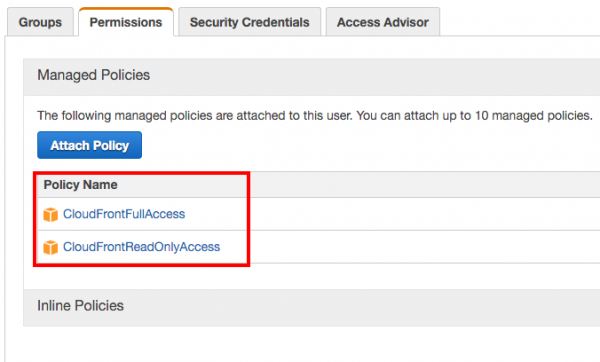Click the orange box icon beside CloudFrontReadOnlyAccess
Image resolution: width=600 pixels, height=362 pixels.
[x=51, y=247]
